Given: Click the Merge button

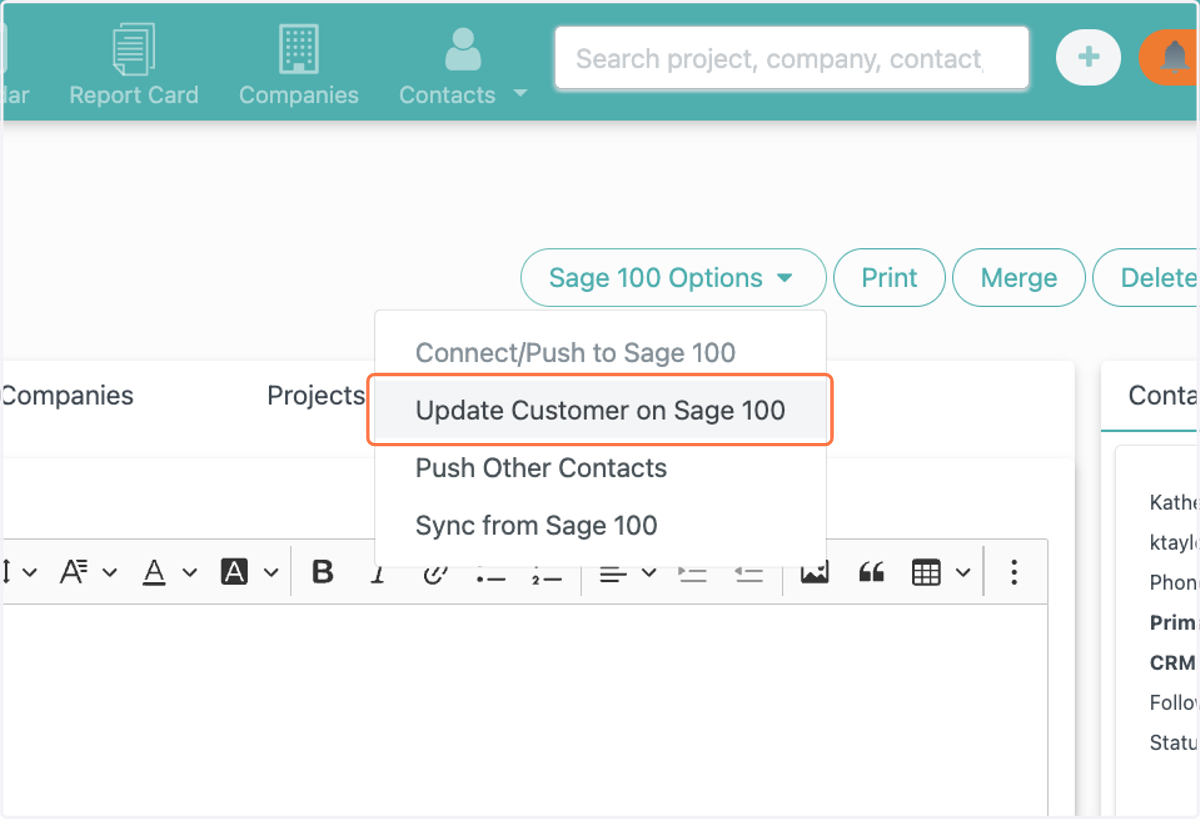Looking at the screenshot, I should [1018, 278].
